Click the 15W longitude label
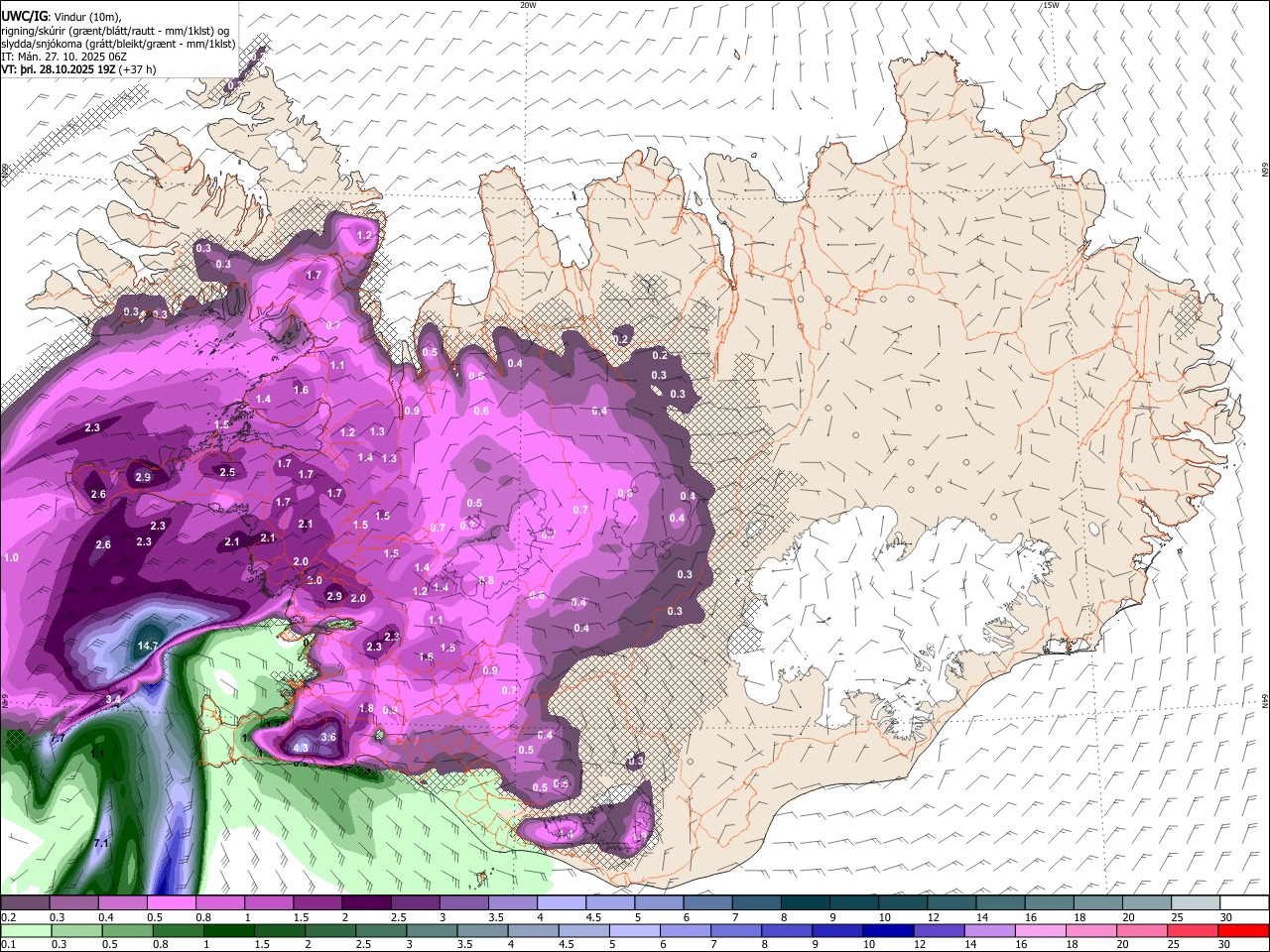The height and width of the screenshot is (952, 1270). tap(1052, 5)
